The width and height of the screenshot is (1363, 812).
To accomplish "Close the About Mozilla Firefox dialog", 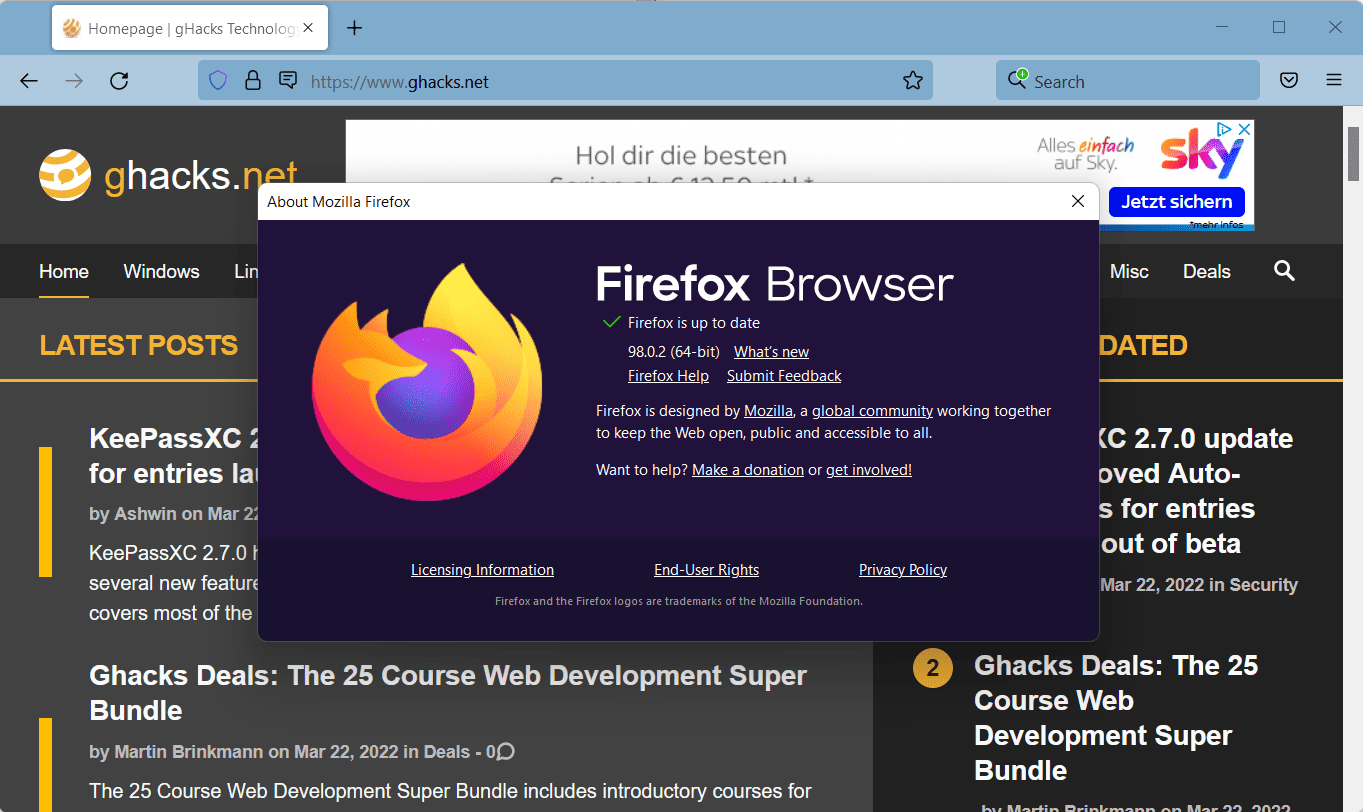I will pyautogui.click(x=1078, y=201).
